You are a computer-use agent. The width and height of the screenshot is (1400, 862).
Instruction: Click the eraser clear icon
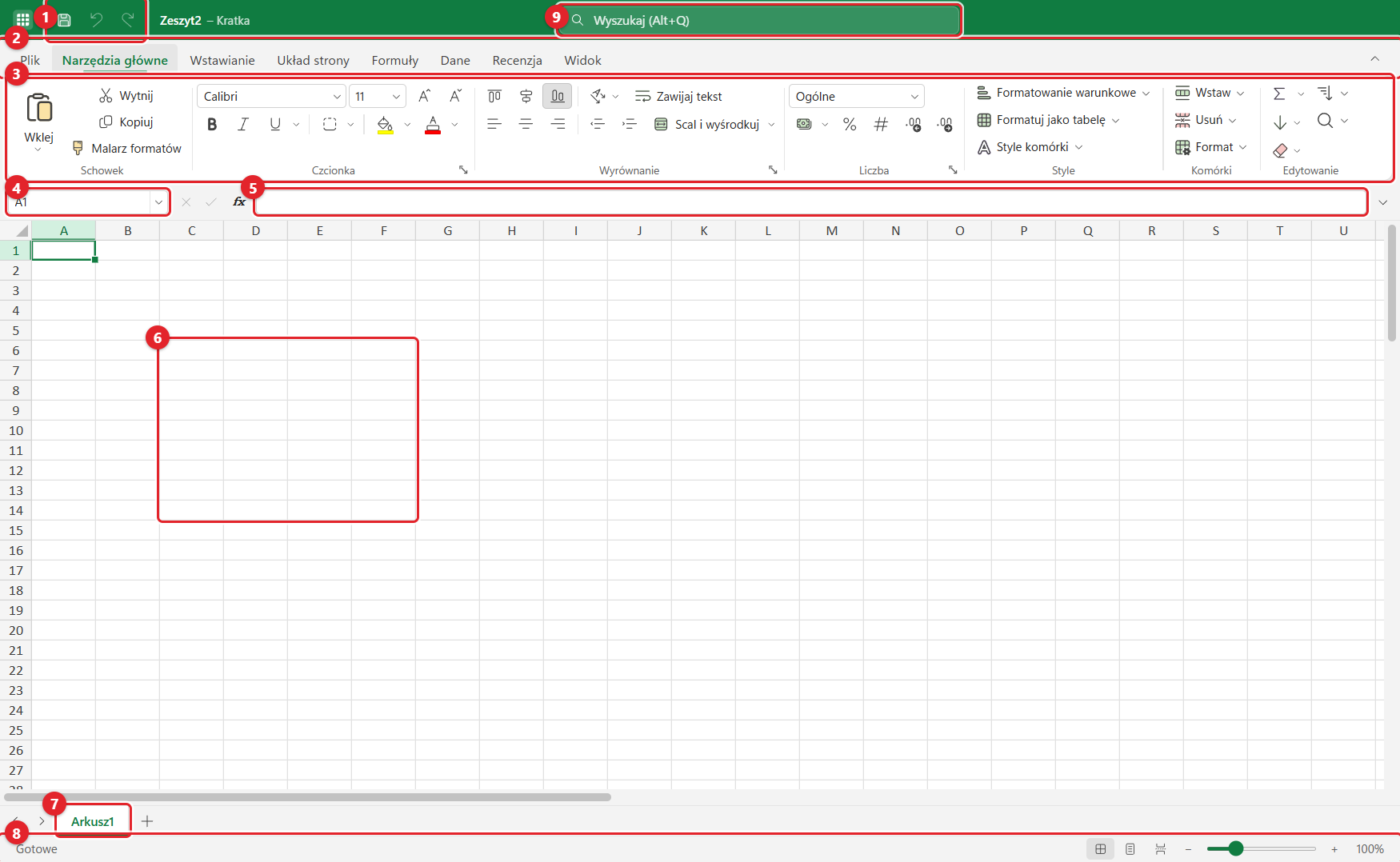click(x=1280, y=150)
